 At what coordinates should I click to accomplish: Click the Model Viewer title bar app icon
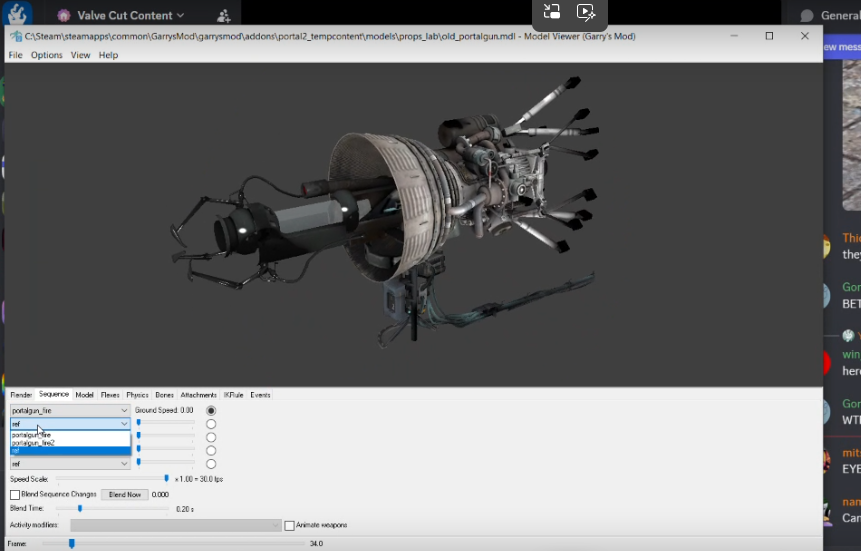(x=16, y=36)
